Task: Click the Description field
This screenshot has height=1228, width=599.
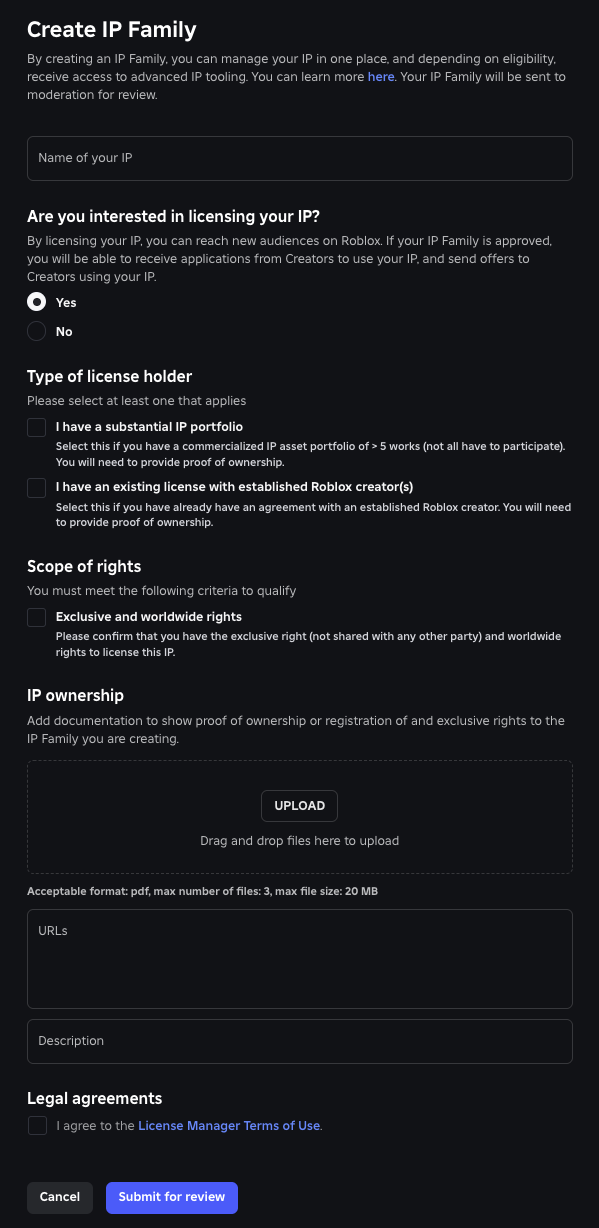Action: pos(300,1041)
